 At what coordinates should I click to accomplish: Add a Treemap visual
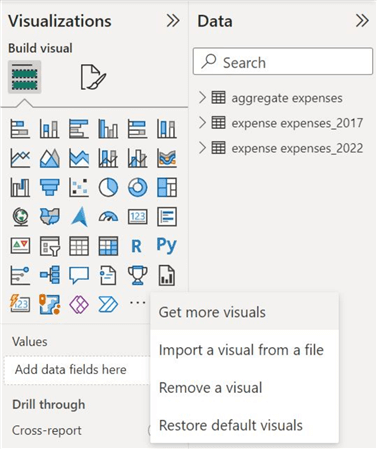167,187
